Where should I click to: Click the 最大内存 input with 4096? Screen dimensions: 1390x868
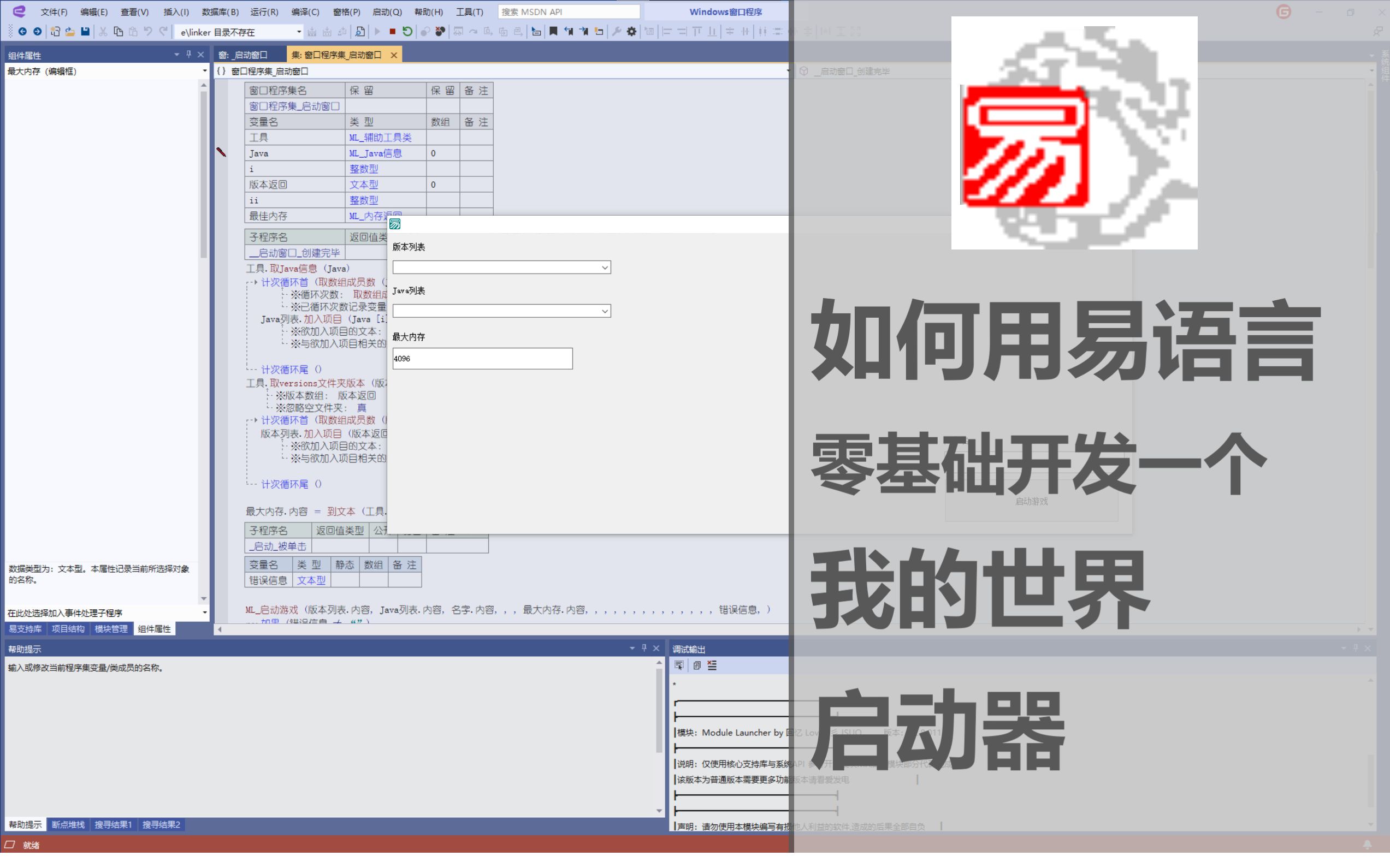(x=482, y=359)
